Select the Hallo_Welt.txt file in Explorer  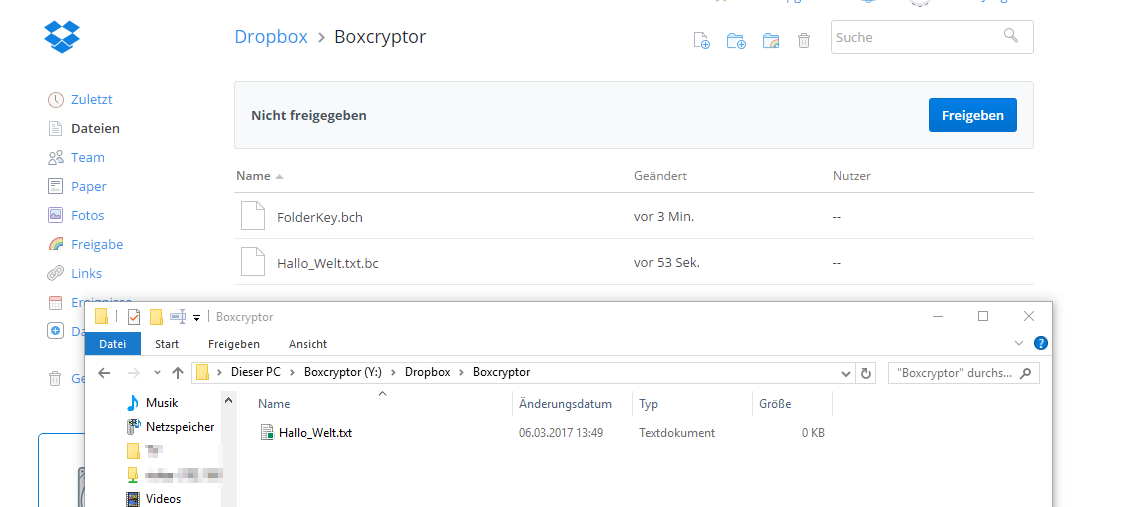tap(315, 433)
